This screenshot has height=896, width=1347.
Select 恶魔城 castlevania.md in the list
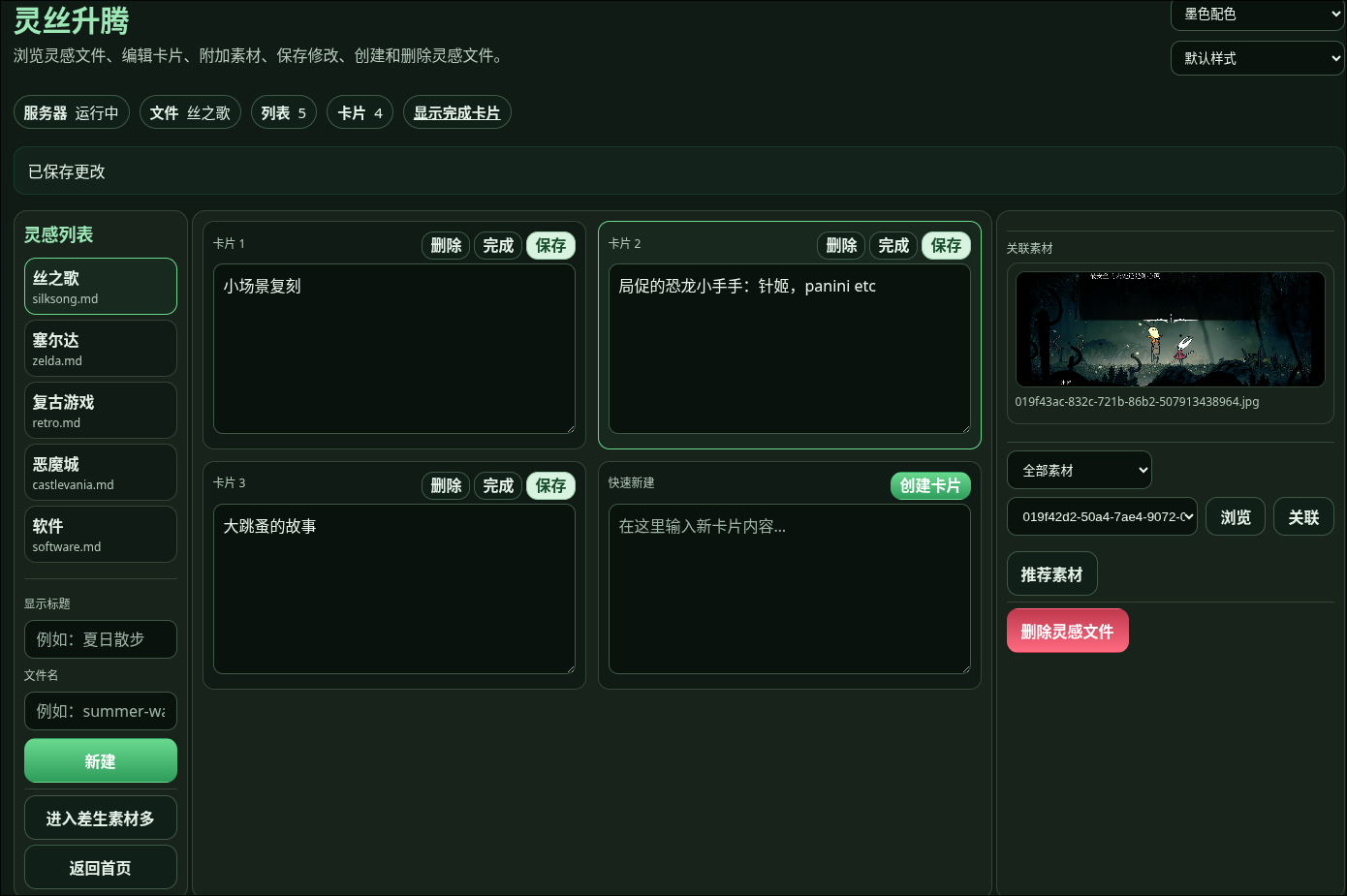(x=101, y=473)
